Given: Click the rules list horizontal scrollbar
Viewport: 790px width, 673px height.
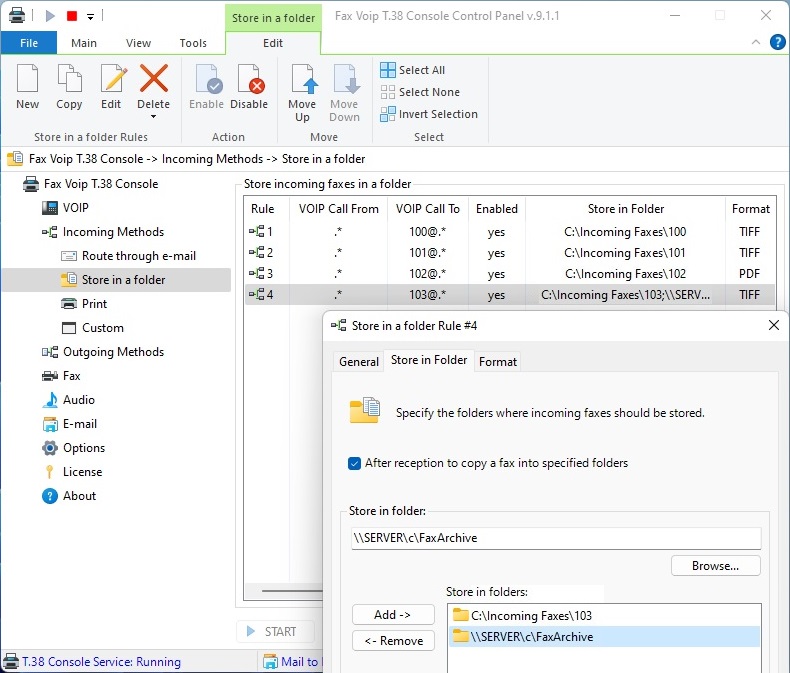Looking at the screenshot, I should coord(292,590).
